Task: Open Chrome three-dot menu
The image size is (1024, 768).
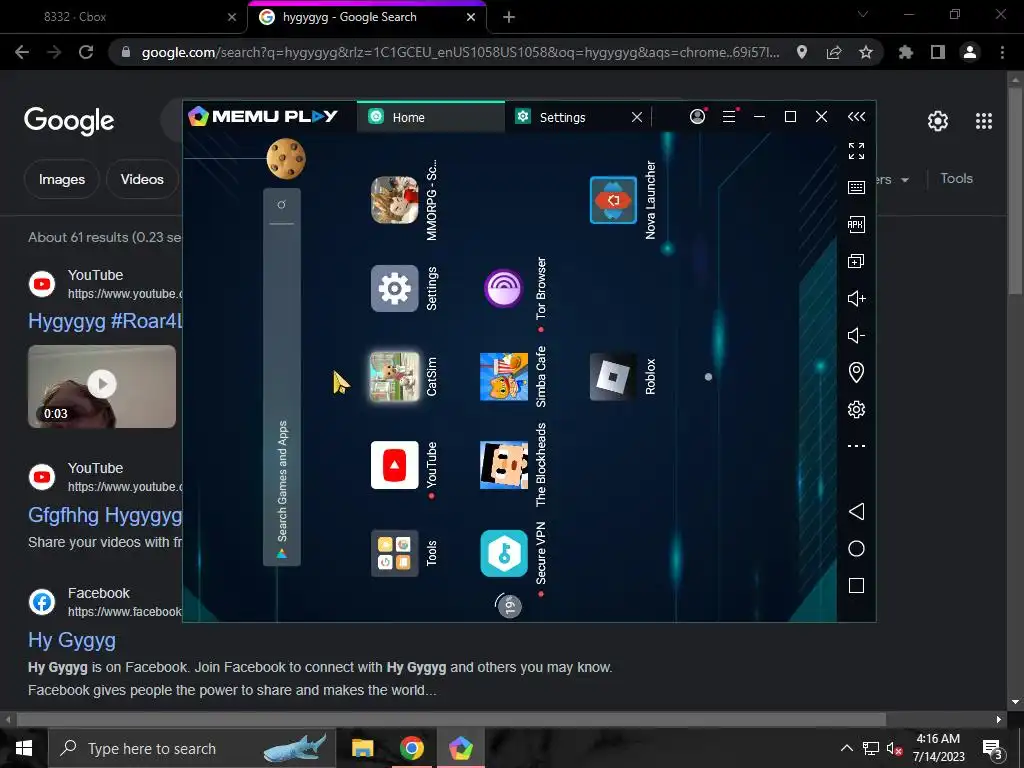Action: (x=1002, y=52)
